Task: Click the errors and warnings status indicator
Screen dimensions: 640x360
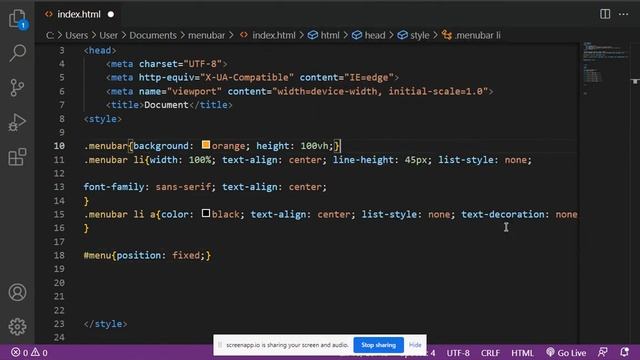Action: (x=29, y=353)
